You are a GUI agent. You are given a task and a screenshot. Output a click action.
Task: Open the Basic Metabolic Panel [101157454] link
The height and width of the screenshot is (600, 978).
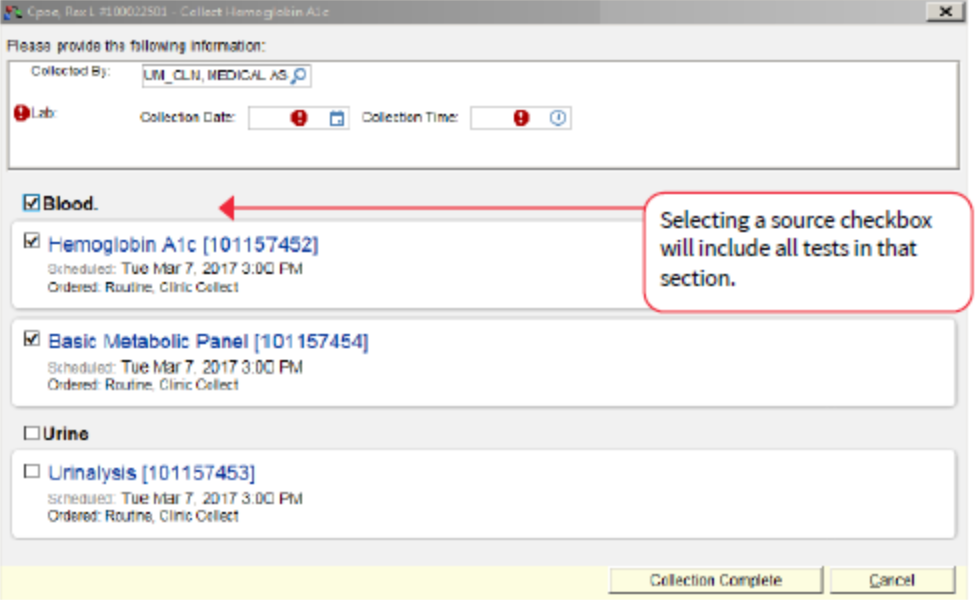click(208, 342)
